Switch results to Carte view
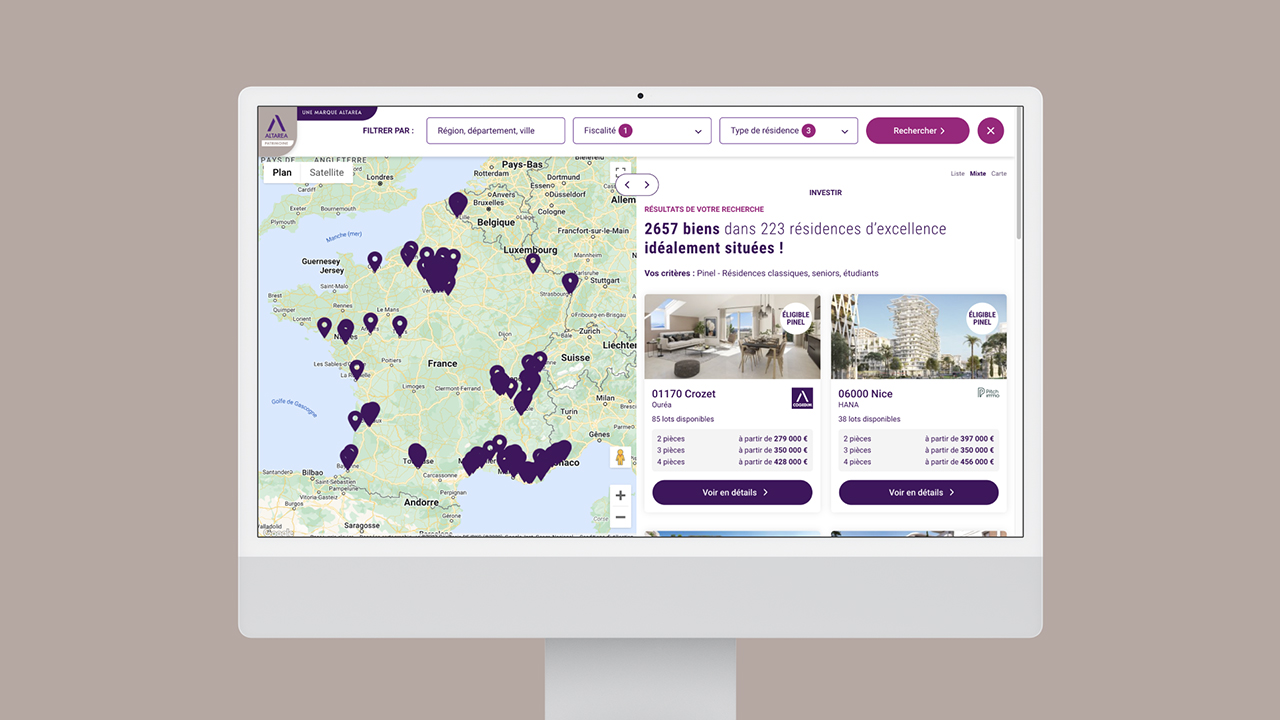 click(x=998, y=174)
